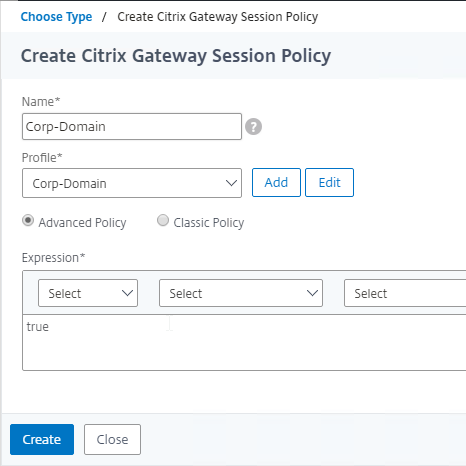Click the help question mark icon beside Name

coord(253,127)
